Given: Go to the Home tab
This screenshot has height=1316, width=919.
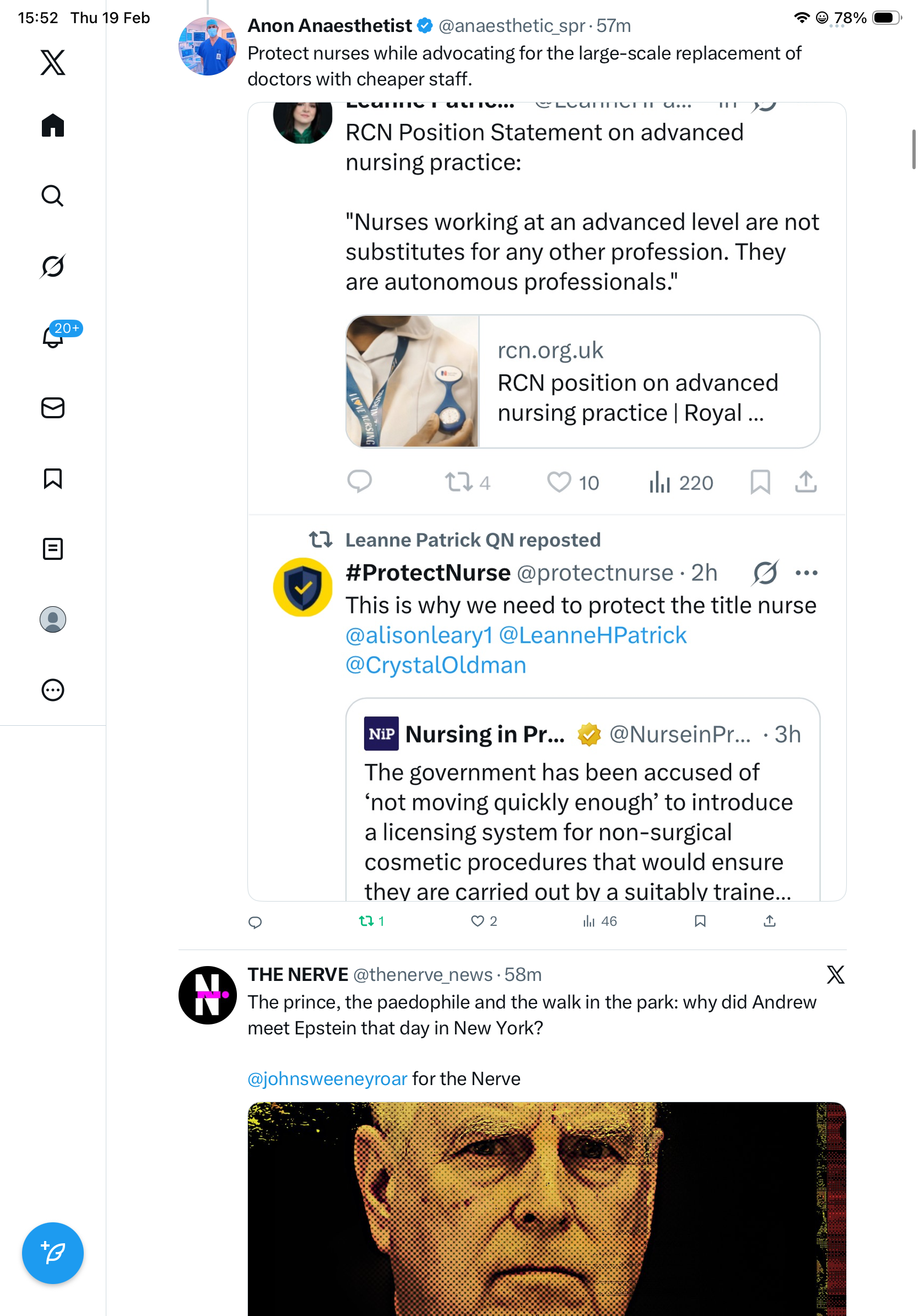Looking at the screenshot, I should 53,125.
